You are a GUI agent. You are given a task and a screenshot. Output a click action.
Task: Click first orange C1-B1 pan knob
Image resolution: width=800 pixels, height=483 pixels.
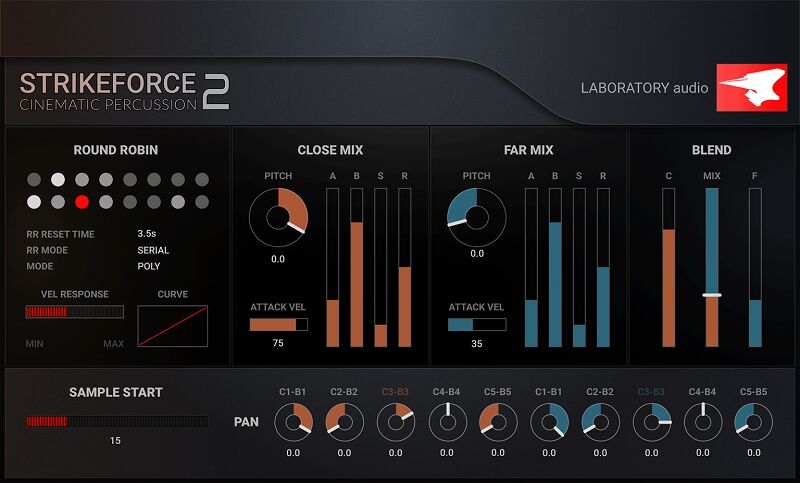pyautogui.click(x=293, y=422)
